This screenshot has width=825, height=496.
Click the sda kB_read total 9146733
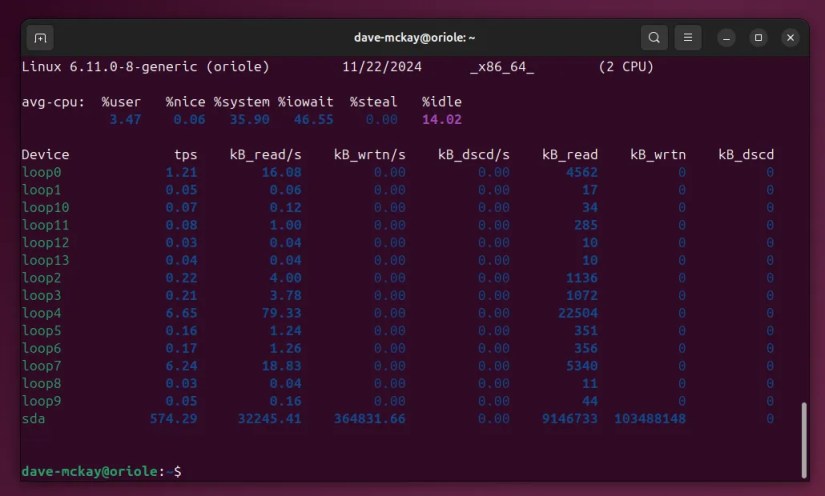click(570, 419)
